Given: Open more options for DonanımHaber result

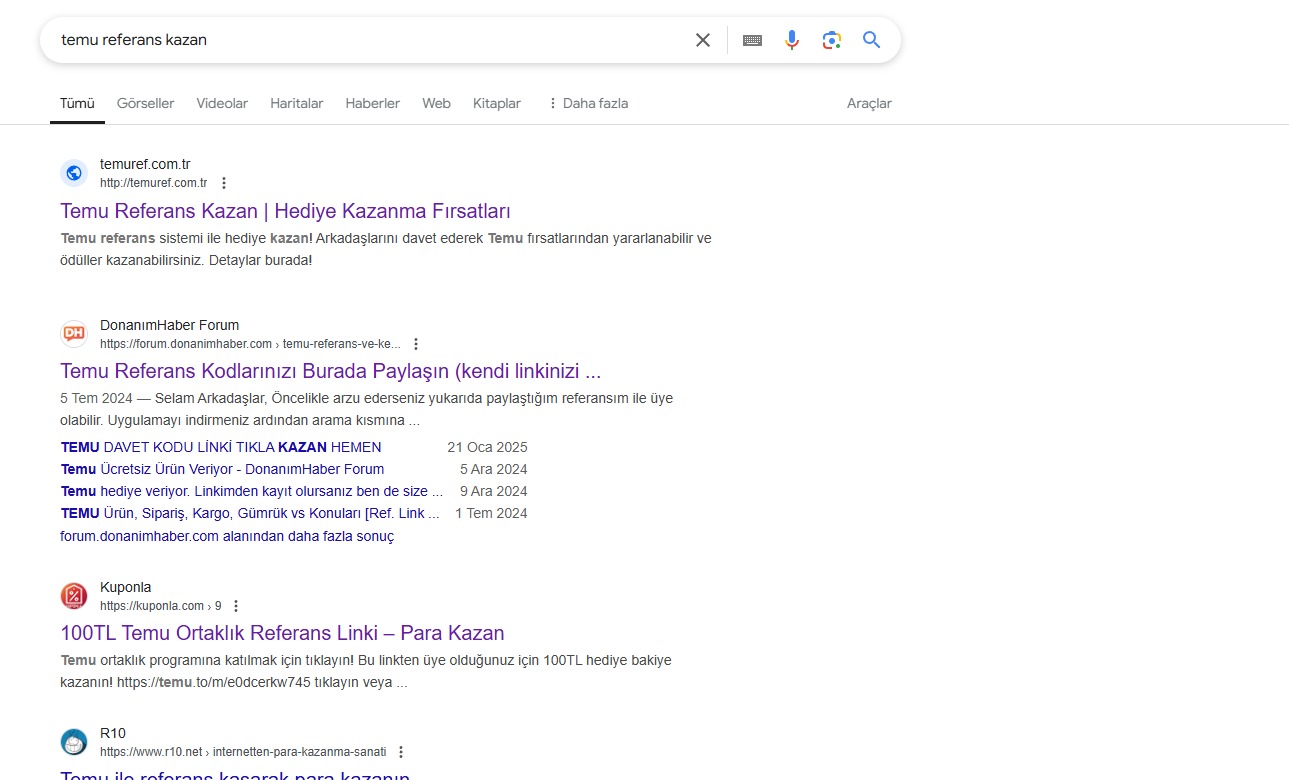Looking at the screenshot, I should pos(416,344).
